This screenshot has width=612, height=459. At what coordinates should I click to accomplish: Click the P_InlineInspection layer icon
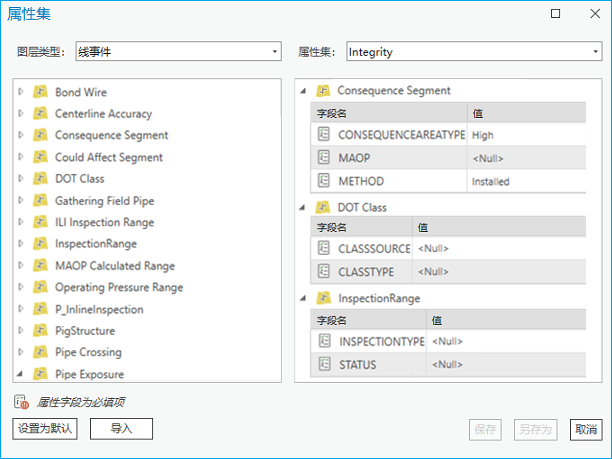click(40, 309)
